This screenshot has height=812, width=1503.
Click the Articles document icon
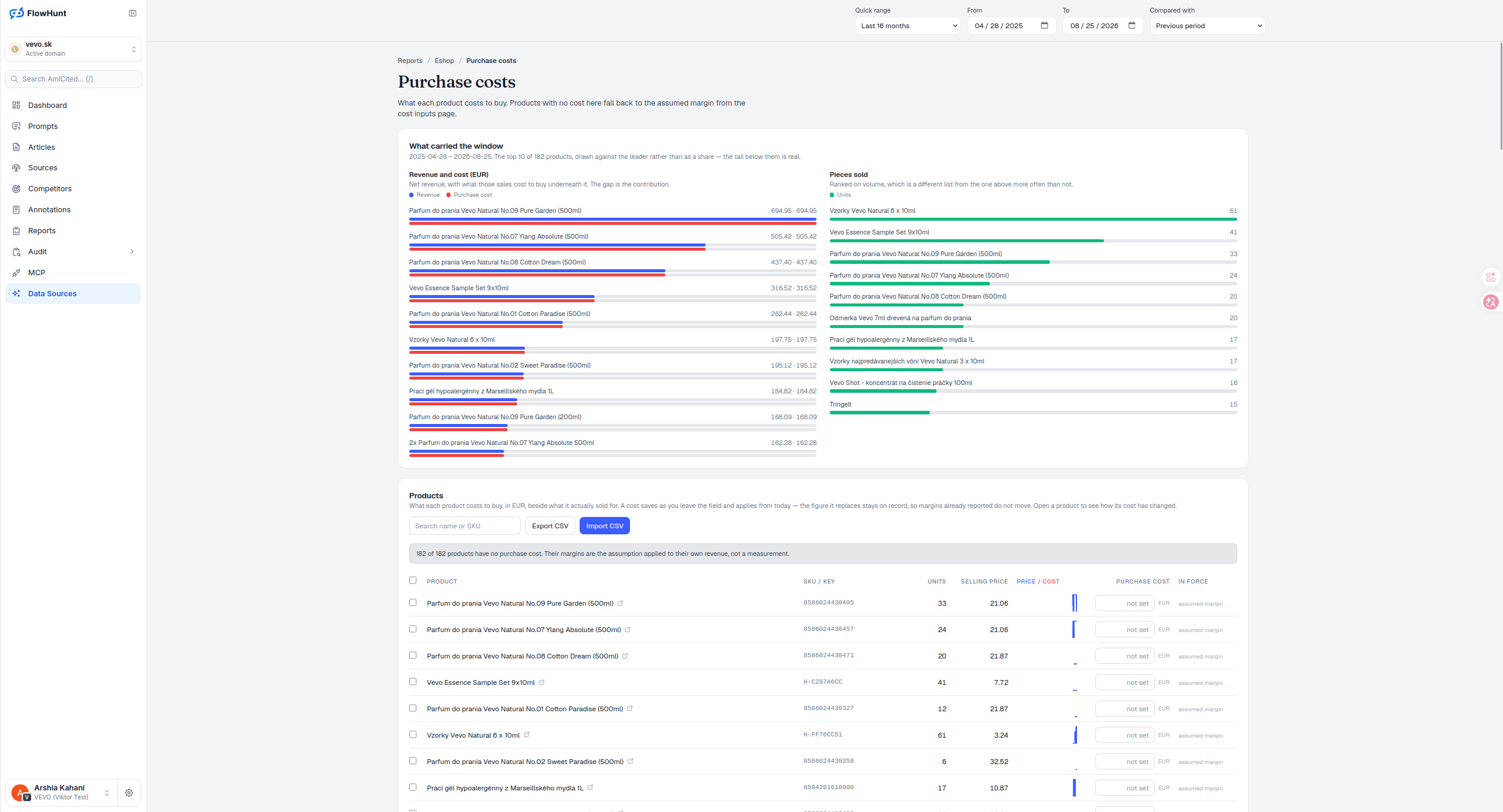pos(16,147)
